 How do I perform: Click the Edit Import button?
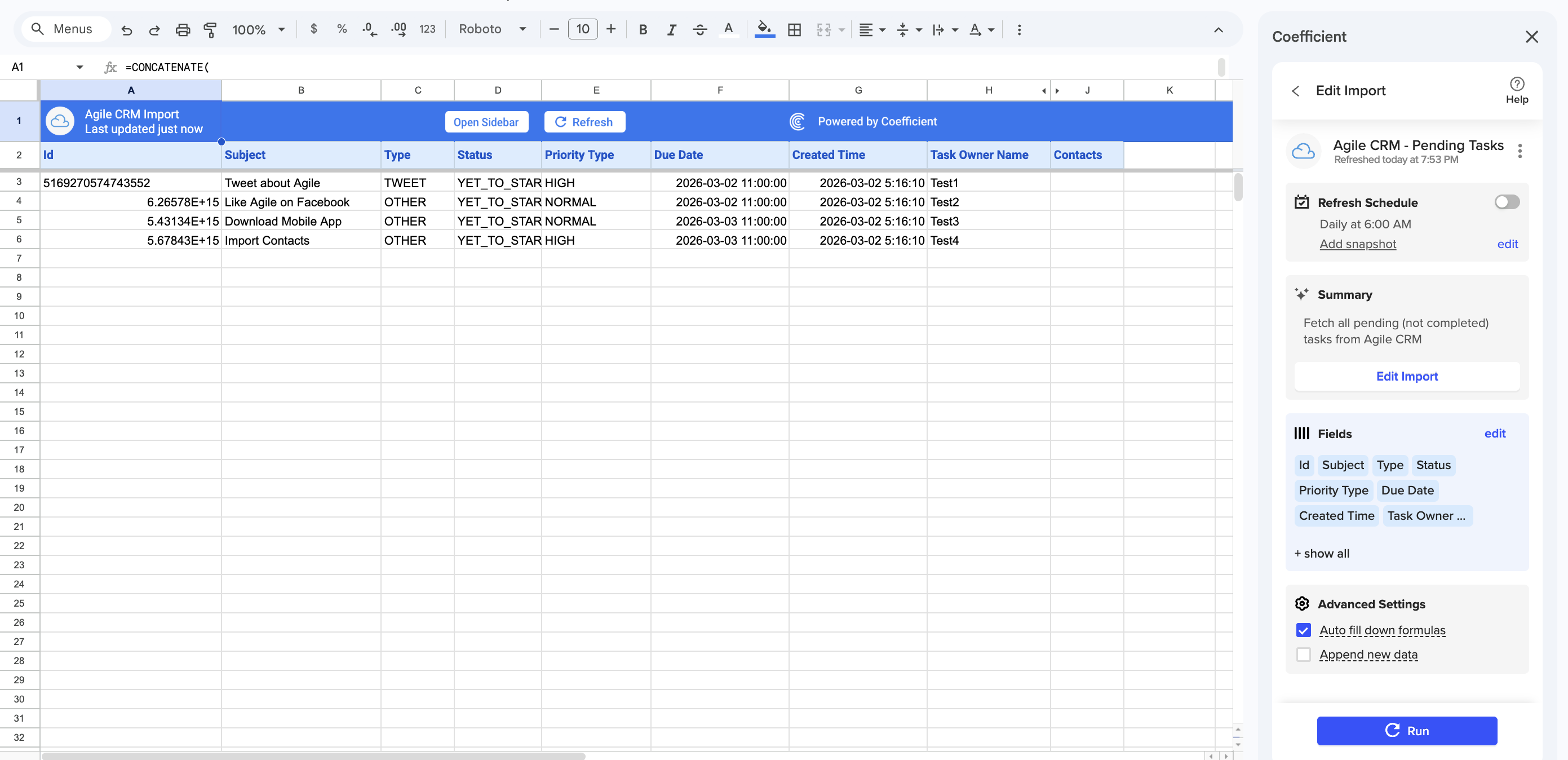(x=1407, y=377)
